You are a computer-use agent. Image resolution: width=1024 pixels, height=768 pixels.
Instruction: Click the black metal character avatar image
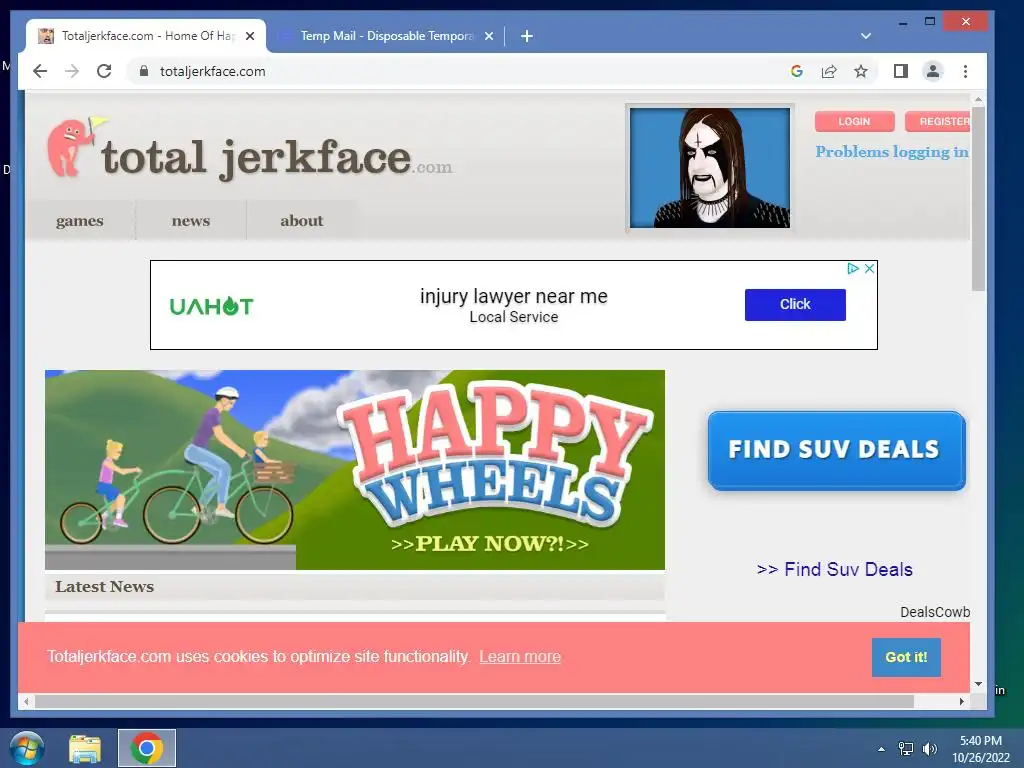click(710, 168)
